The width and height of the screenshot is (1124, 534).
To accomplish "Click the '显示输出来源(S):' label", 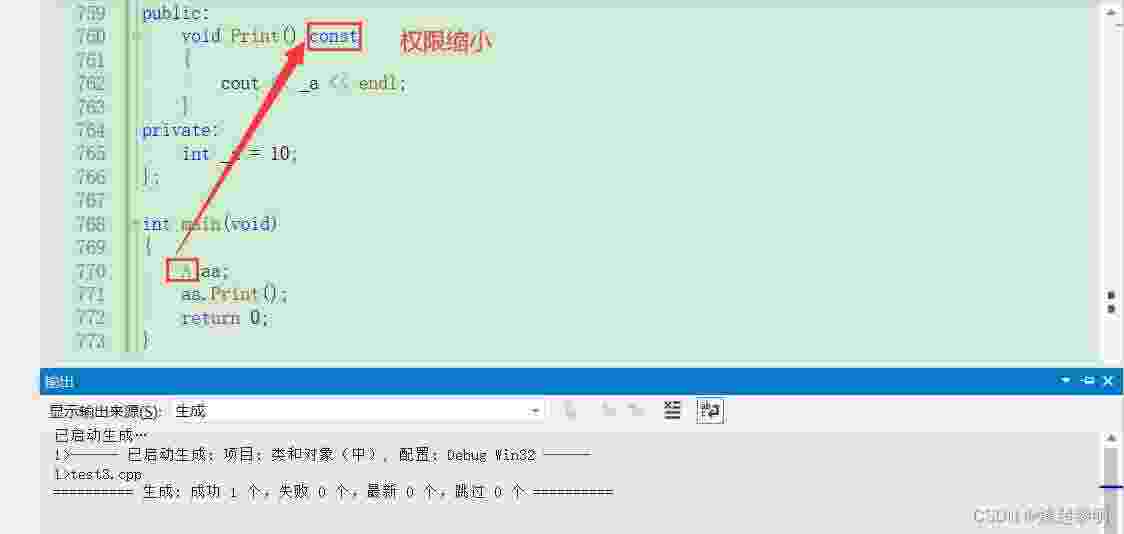I will point(106,411).
